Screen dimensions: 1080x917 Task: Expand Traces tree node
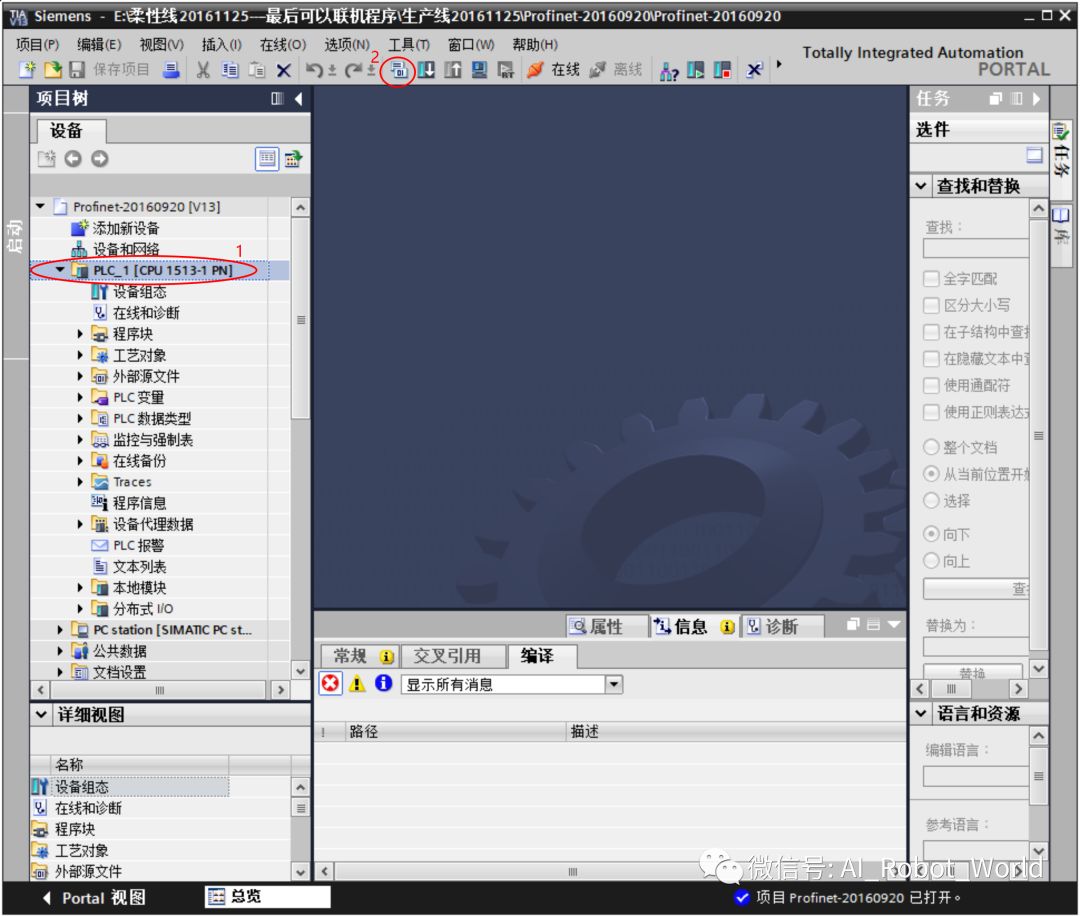point(80,482)
